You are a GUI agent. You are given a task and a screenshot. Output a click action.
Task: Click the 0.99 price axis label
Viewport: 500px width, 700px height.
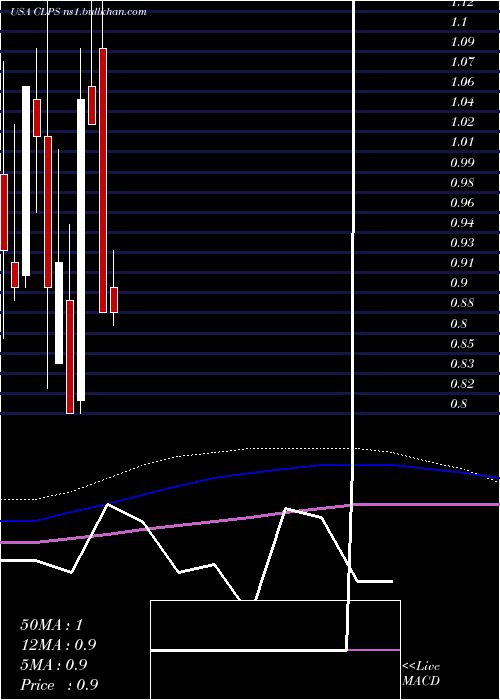click(x=462, y=162)
